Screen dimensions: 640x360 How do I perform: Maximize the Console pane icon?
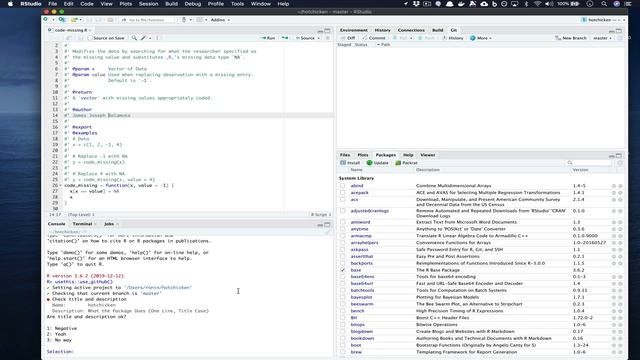click(327, 224)
